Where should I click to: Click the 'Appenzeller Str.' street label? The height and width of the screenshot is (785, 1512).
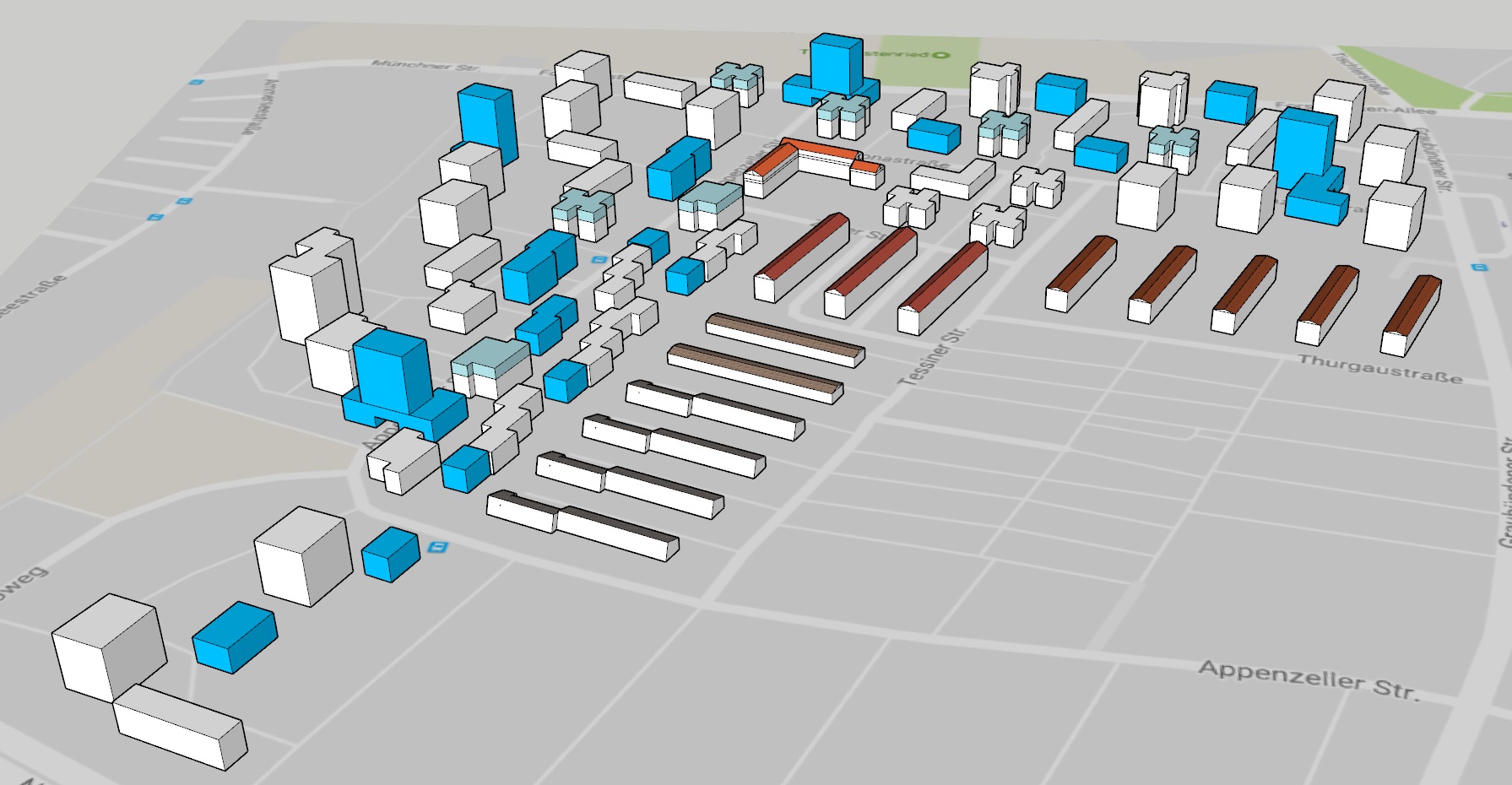[1309, 679]
